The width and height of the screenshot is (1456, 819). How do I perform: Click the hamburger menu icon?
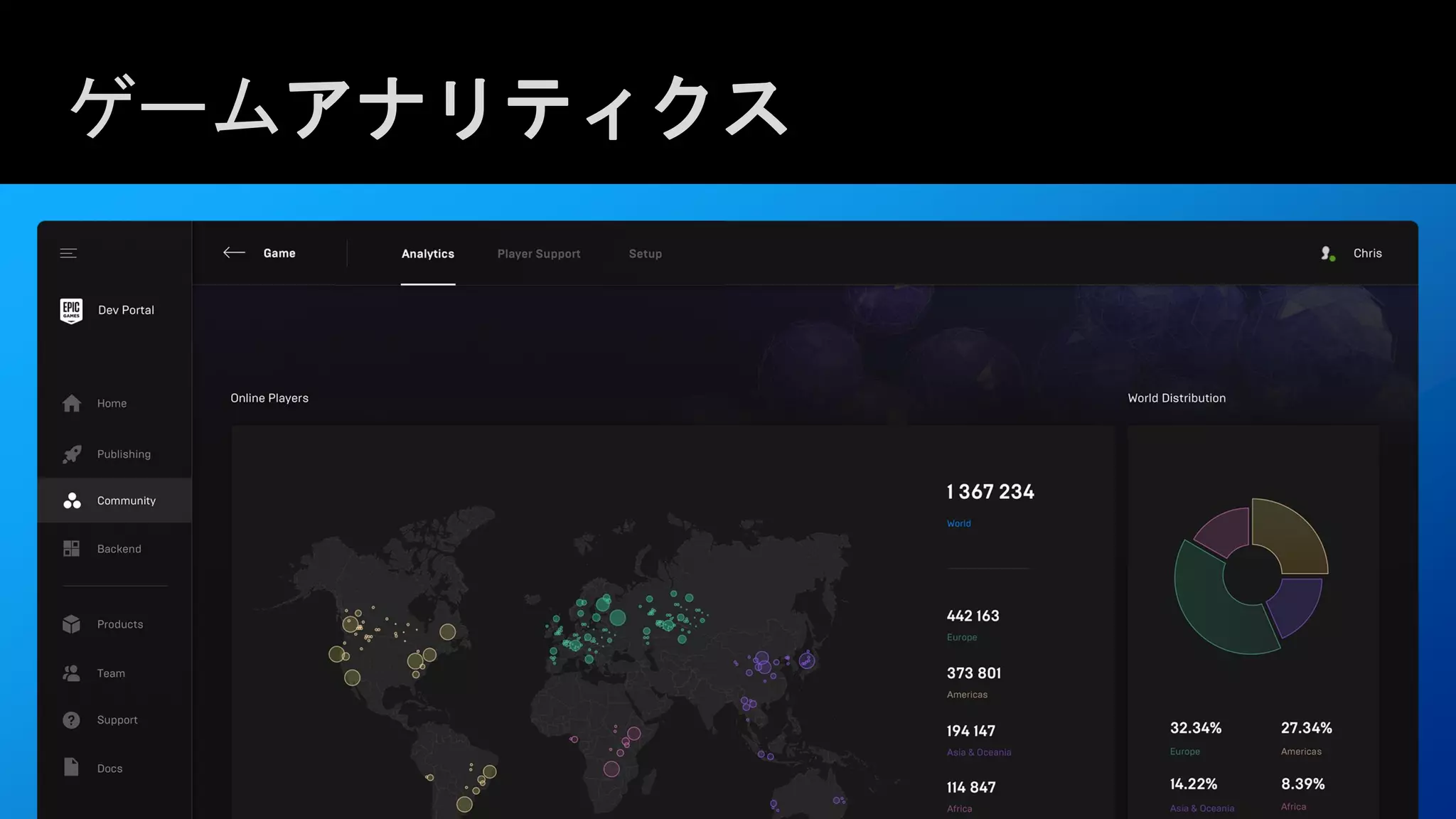[x=68, y=253]
